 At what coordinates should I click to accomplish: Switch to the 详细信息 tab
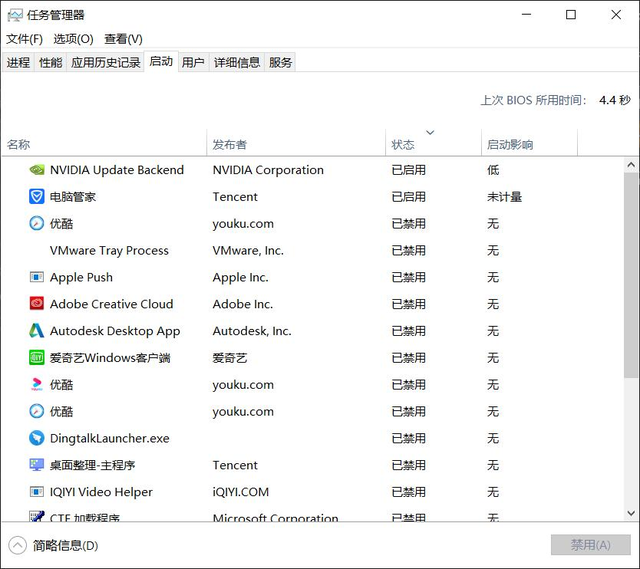tap(237, 62)
